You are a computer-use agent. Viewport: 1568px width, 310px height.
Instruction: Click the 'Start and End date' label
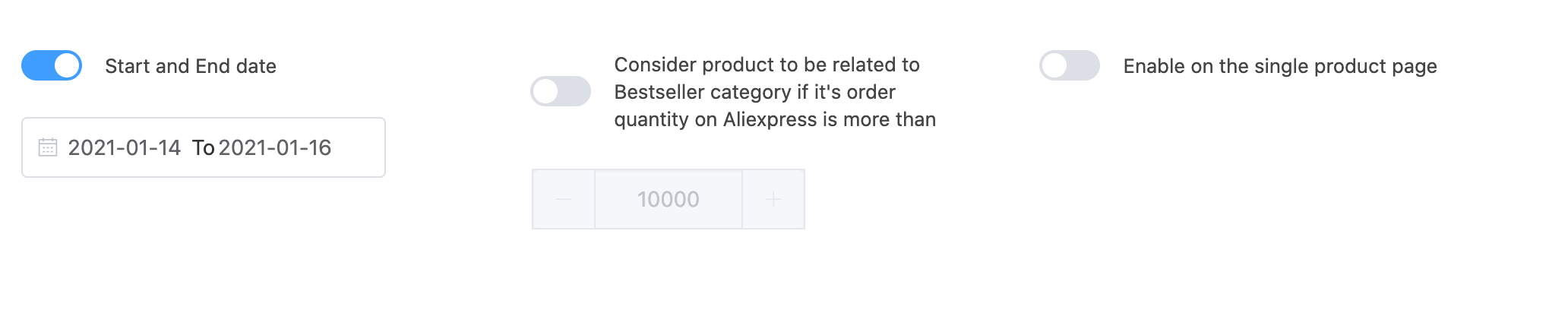click(x=191, y=66)
